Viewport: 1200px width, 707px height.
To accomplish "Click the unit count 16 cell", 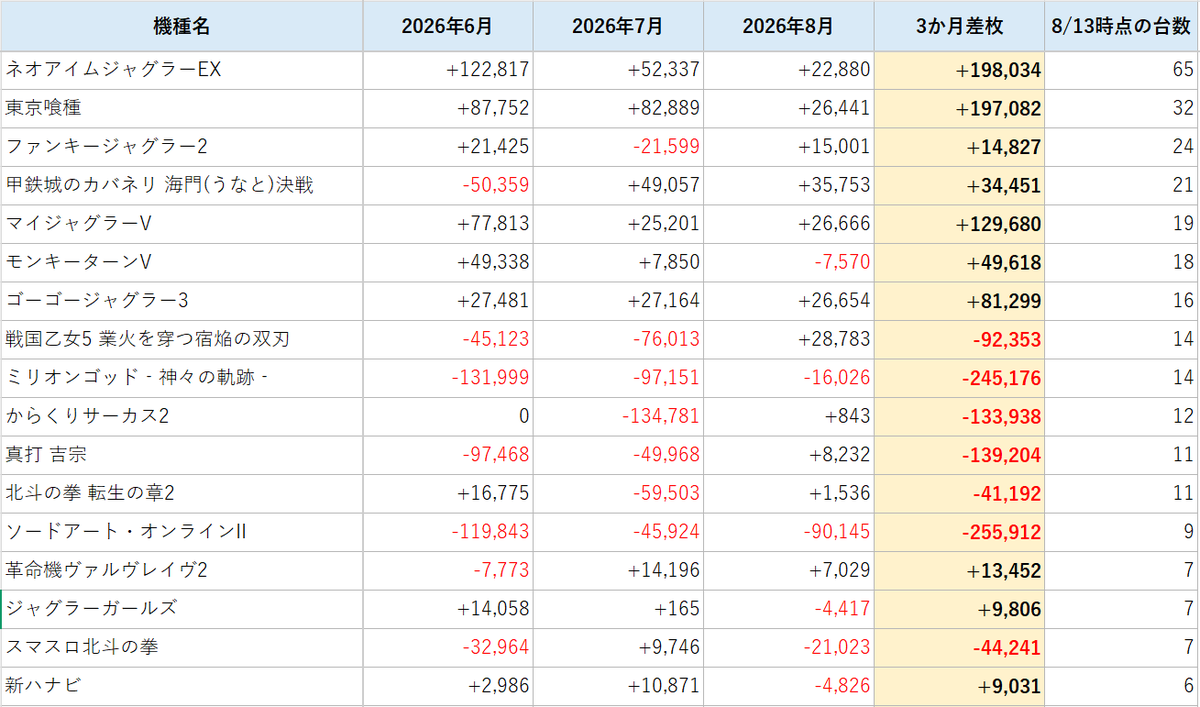I will tap(1122, 301).
